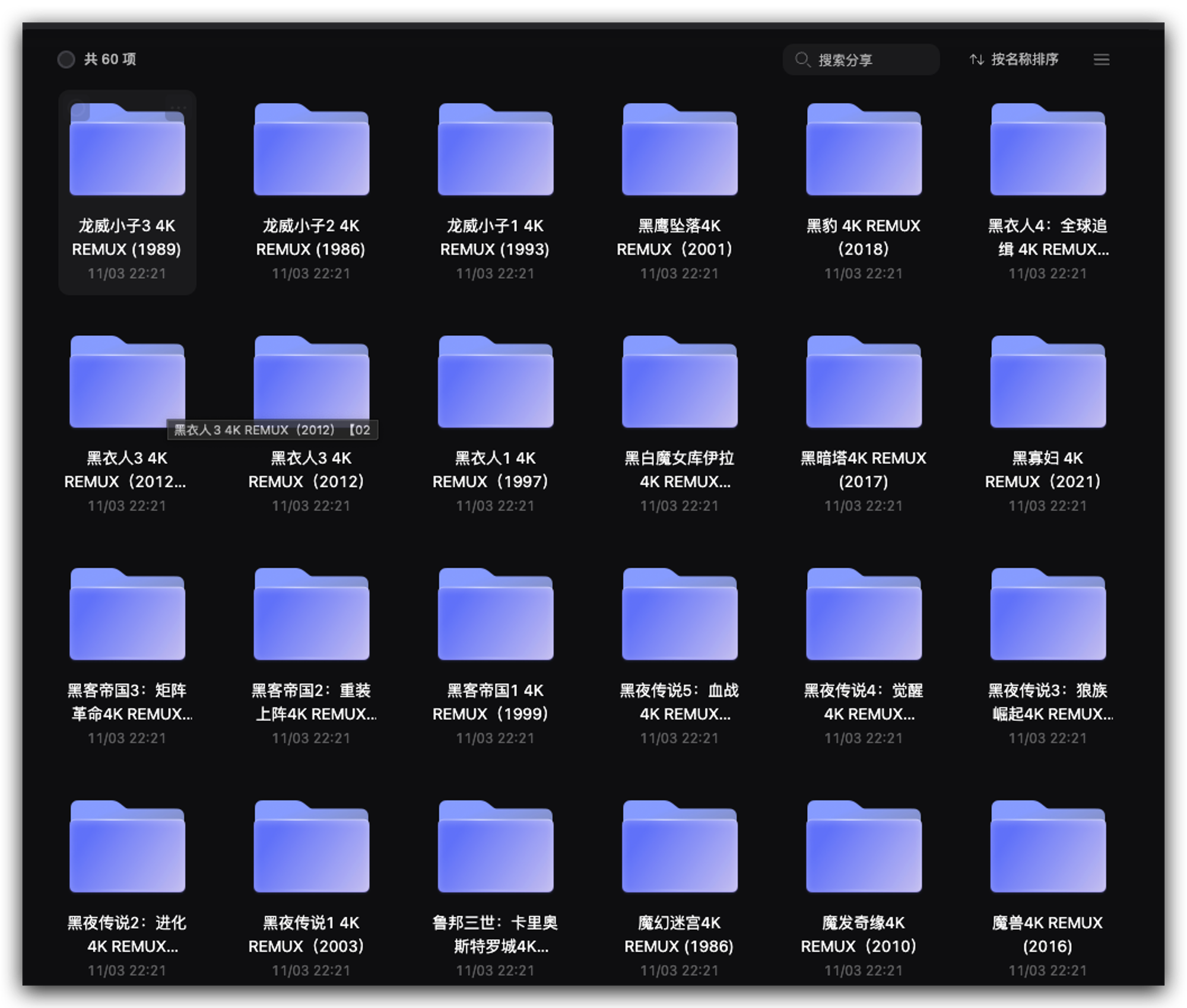
Task: Click the 共 60 项 item count label
Action: [110, 59]
